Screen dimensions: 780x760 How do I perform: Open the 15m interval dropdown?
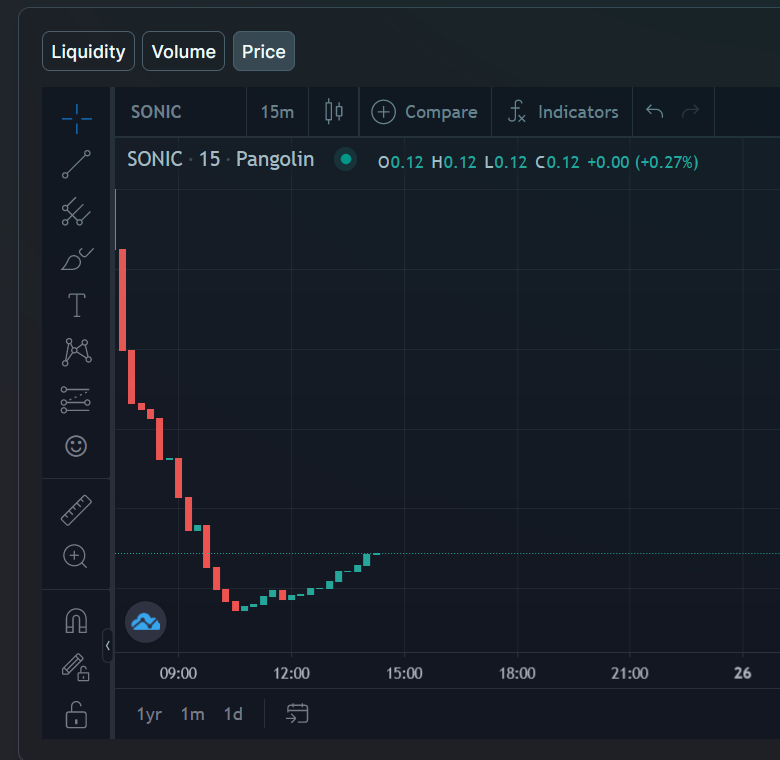click(278, 112)
